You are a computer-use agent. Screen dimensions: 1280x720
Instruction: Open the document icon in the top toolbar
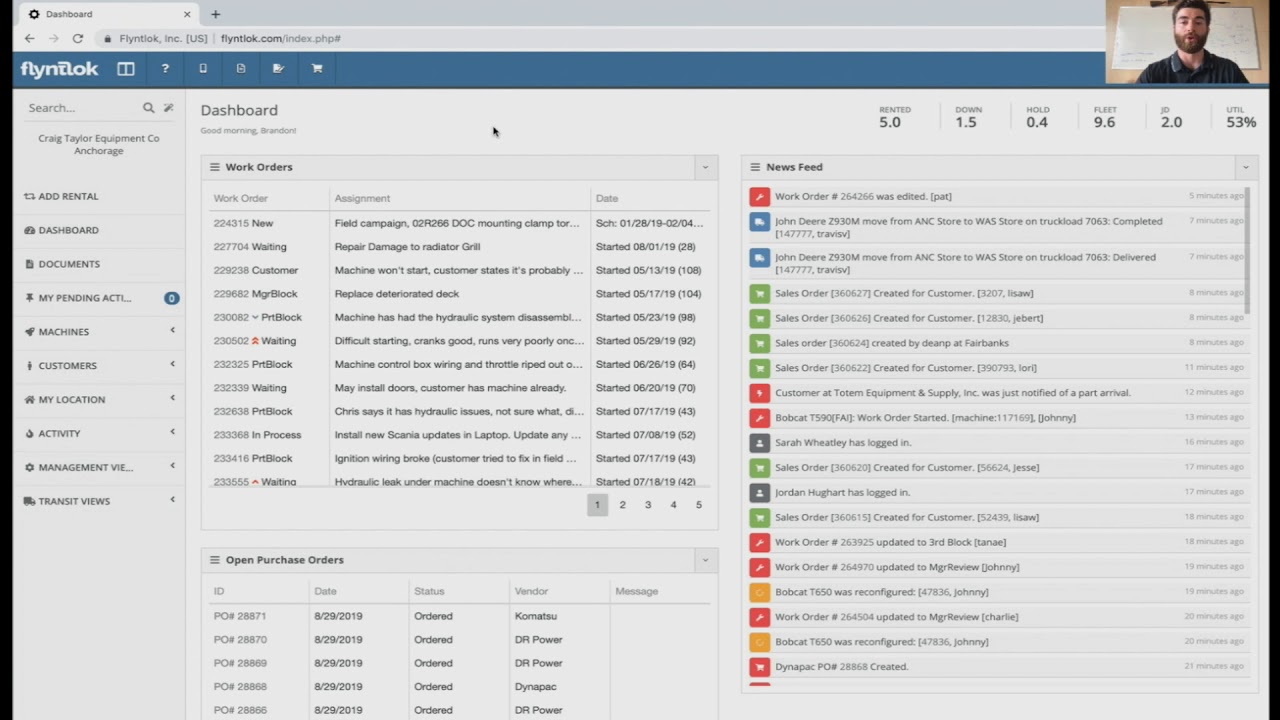point(241,68)
